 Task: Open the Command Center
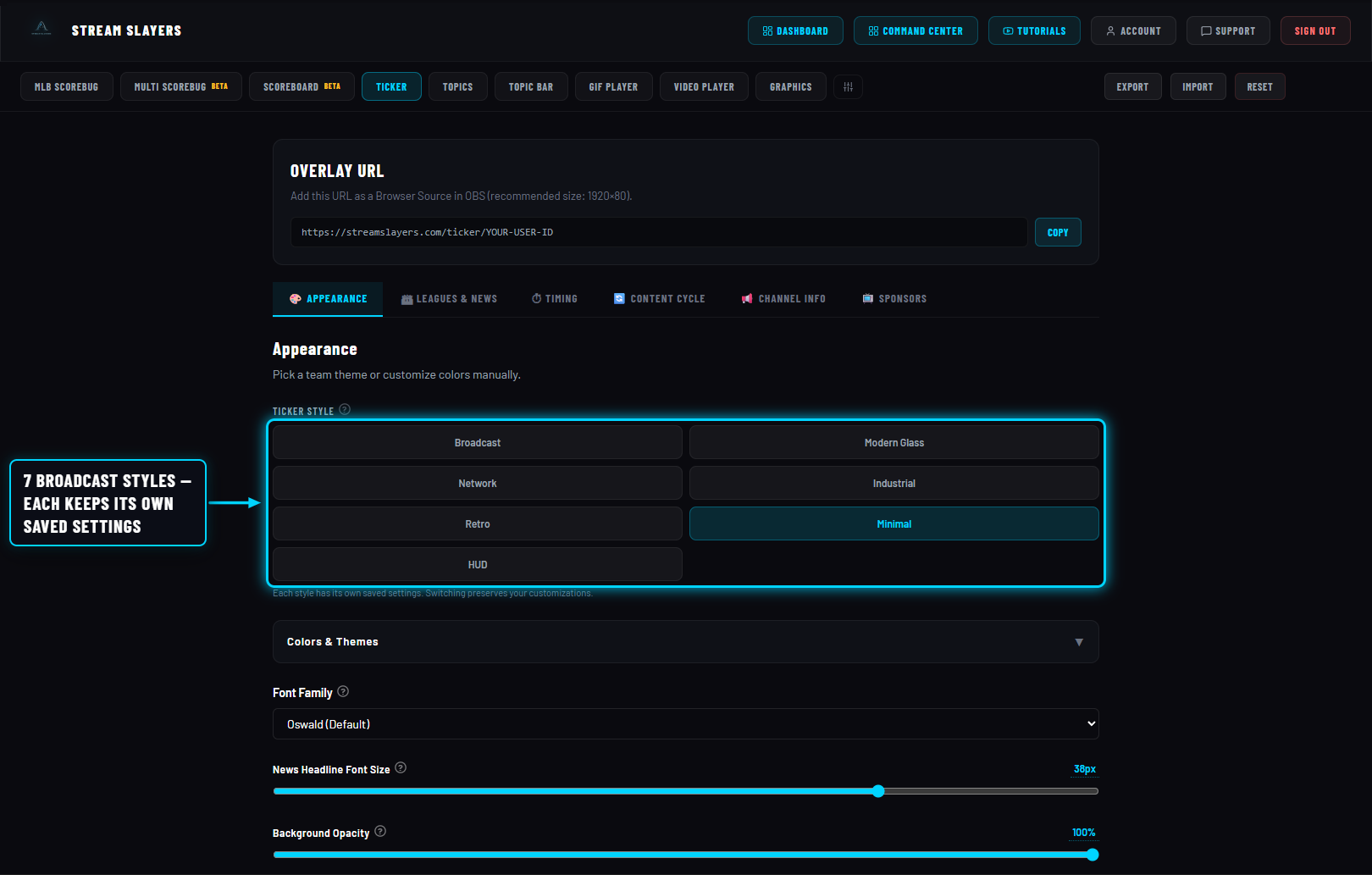coord(916,30)
